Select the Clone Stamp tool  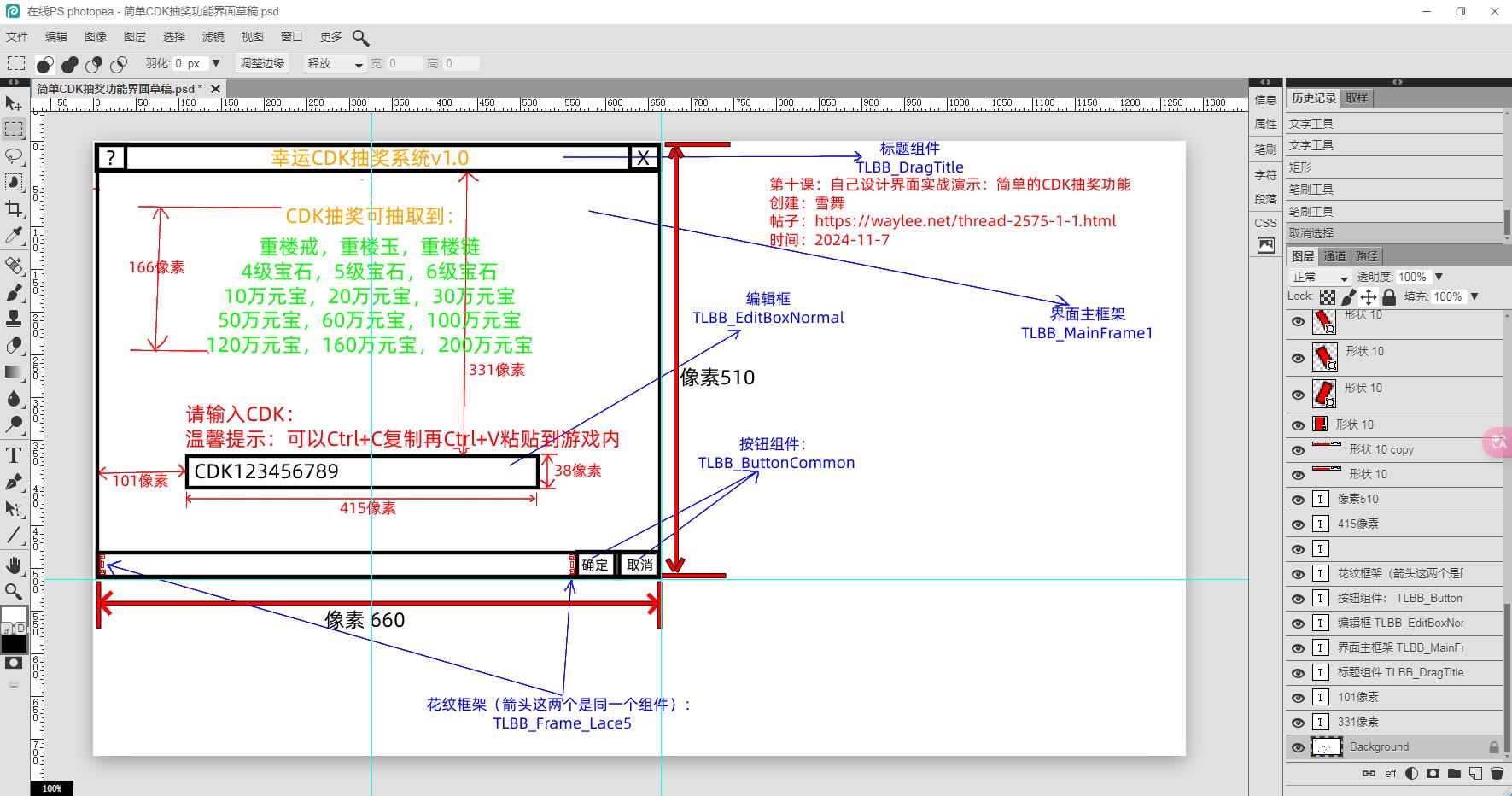coord(14,319)
